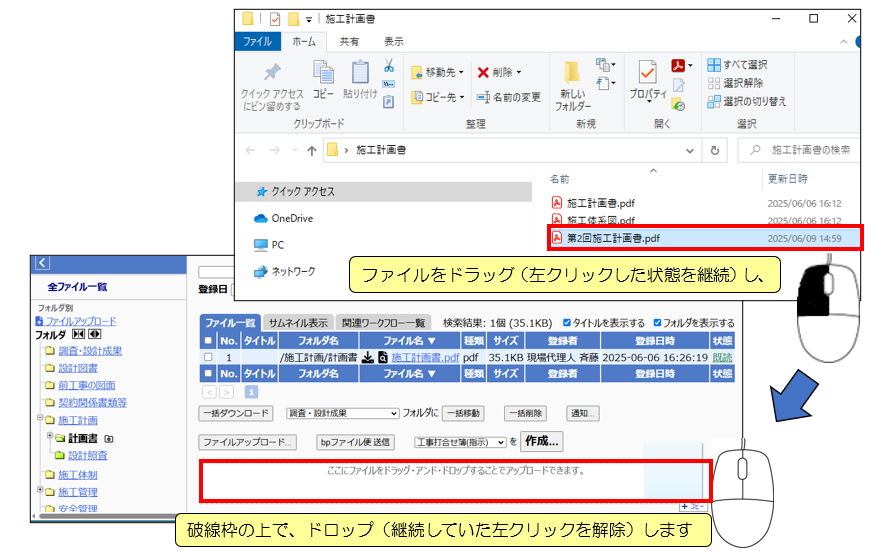Switch to the サムネイル表示 tab
Screen dimensions: 877x551
(298, 323)
